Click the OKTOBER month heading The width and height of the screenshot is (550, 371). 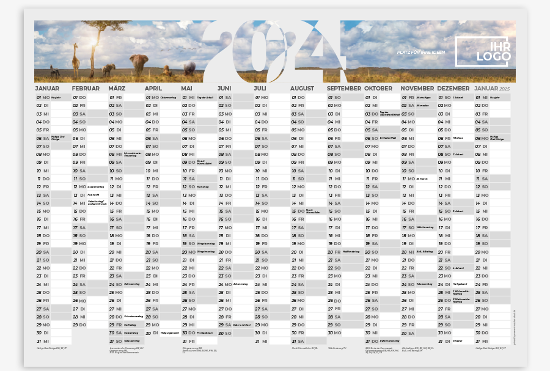tap(378, 88)
